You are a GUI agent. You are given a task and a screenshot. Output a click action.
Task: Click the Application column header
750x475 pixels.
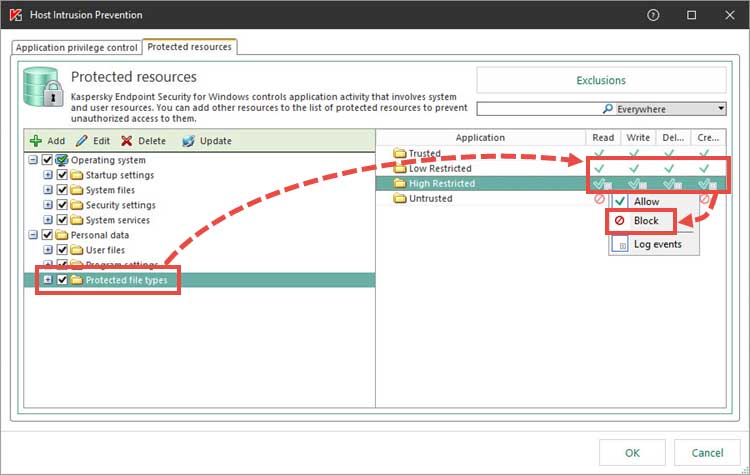pos(480,138)
